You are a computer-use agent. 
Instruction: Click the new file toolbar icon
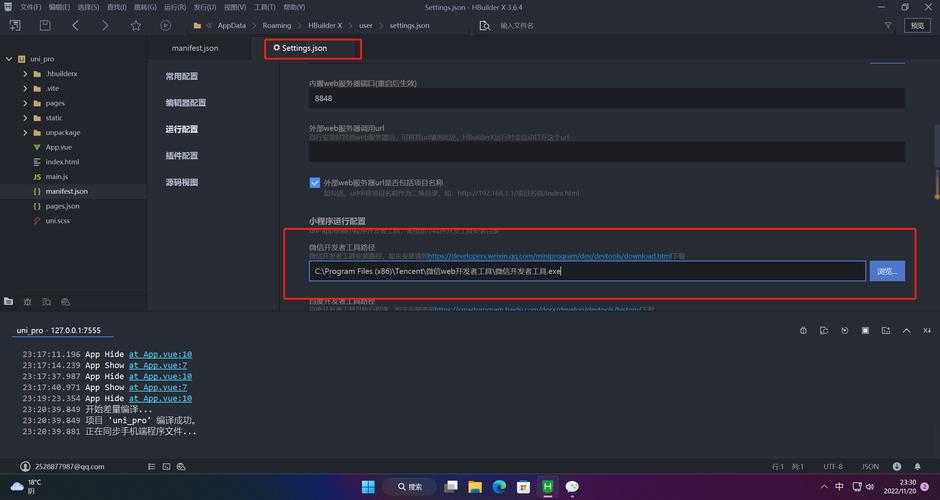[x=15, y=25]
